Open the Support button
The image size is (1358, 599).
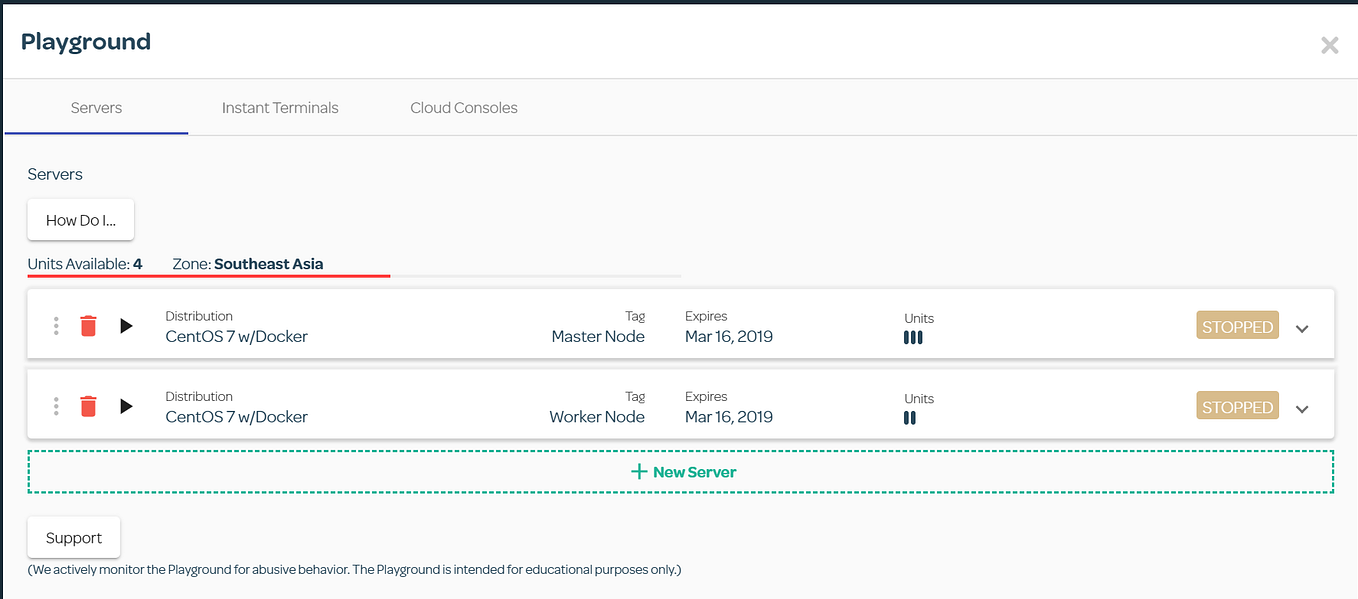74,538
